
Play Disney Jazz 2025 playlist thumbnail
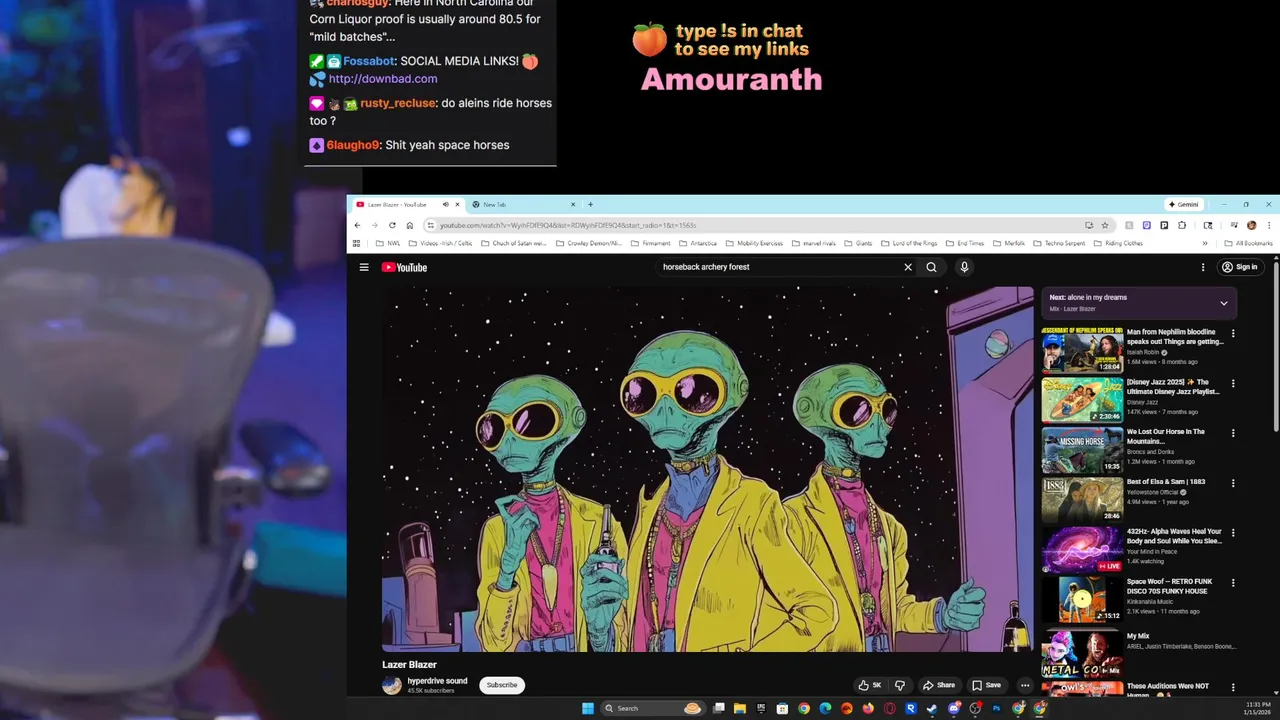pyautogui.click(x=1082, y=400)
